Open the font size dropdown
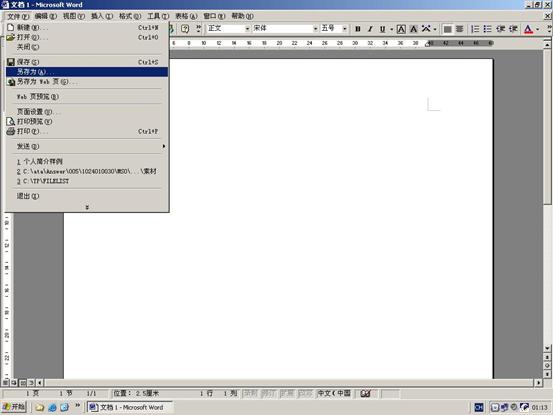The height and width of the screenshot is (415, 553). pyautogui.click(x=345, y=29)
